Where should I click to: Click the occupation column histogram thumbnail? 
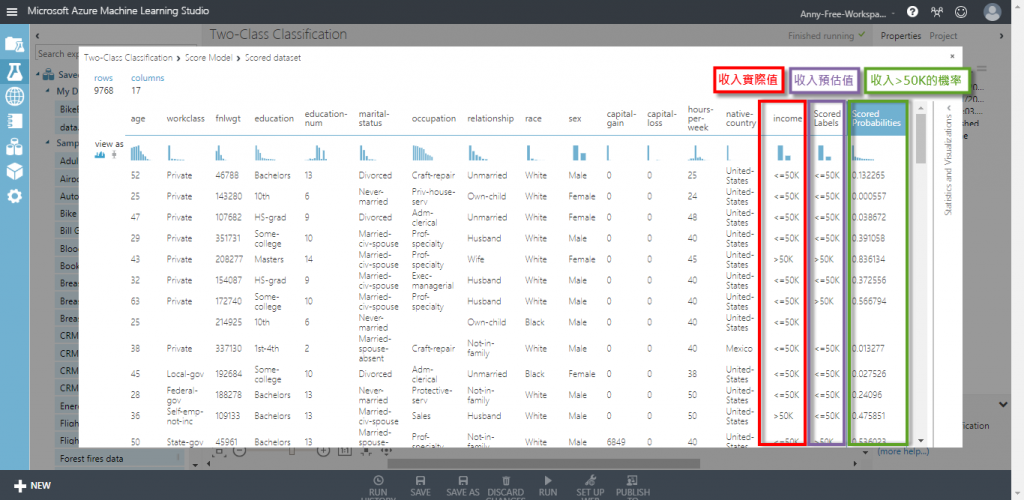coord(423,153)
